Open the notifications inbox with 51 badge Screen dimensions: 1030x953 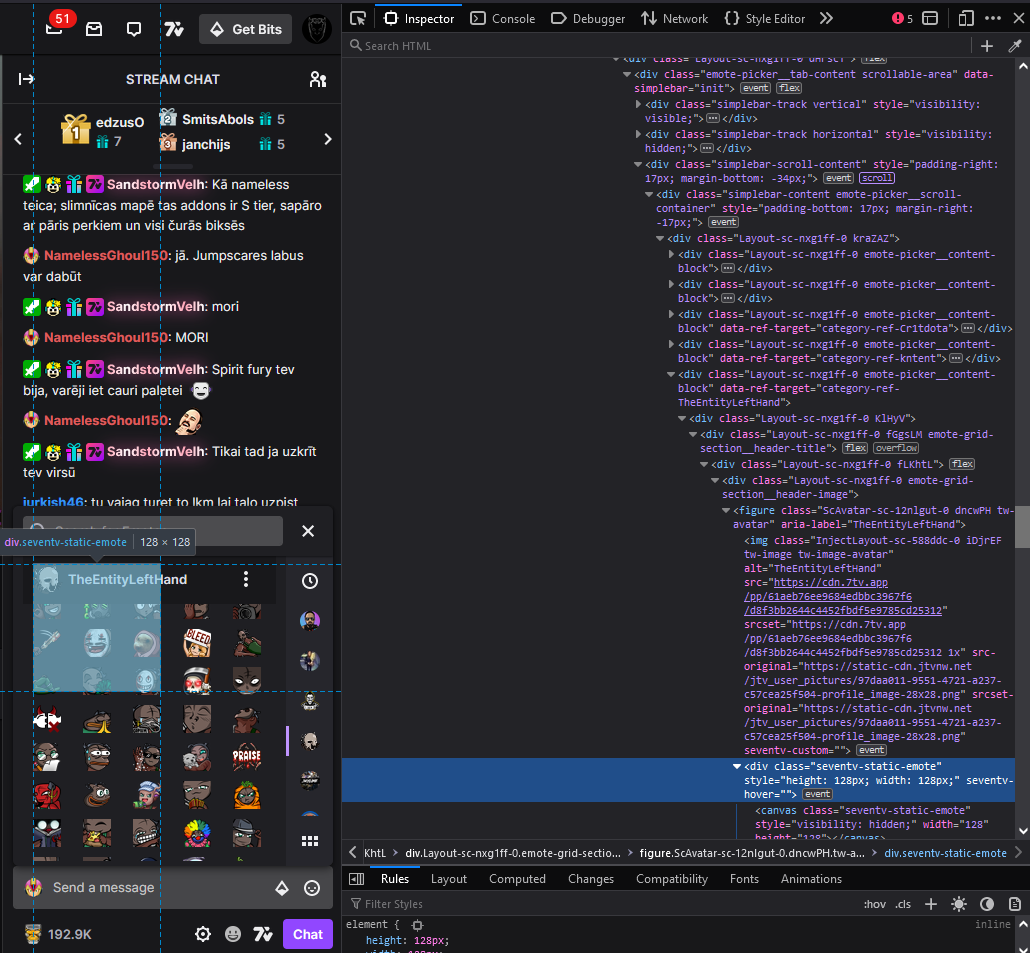click(x=55, y=28)
